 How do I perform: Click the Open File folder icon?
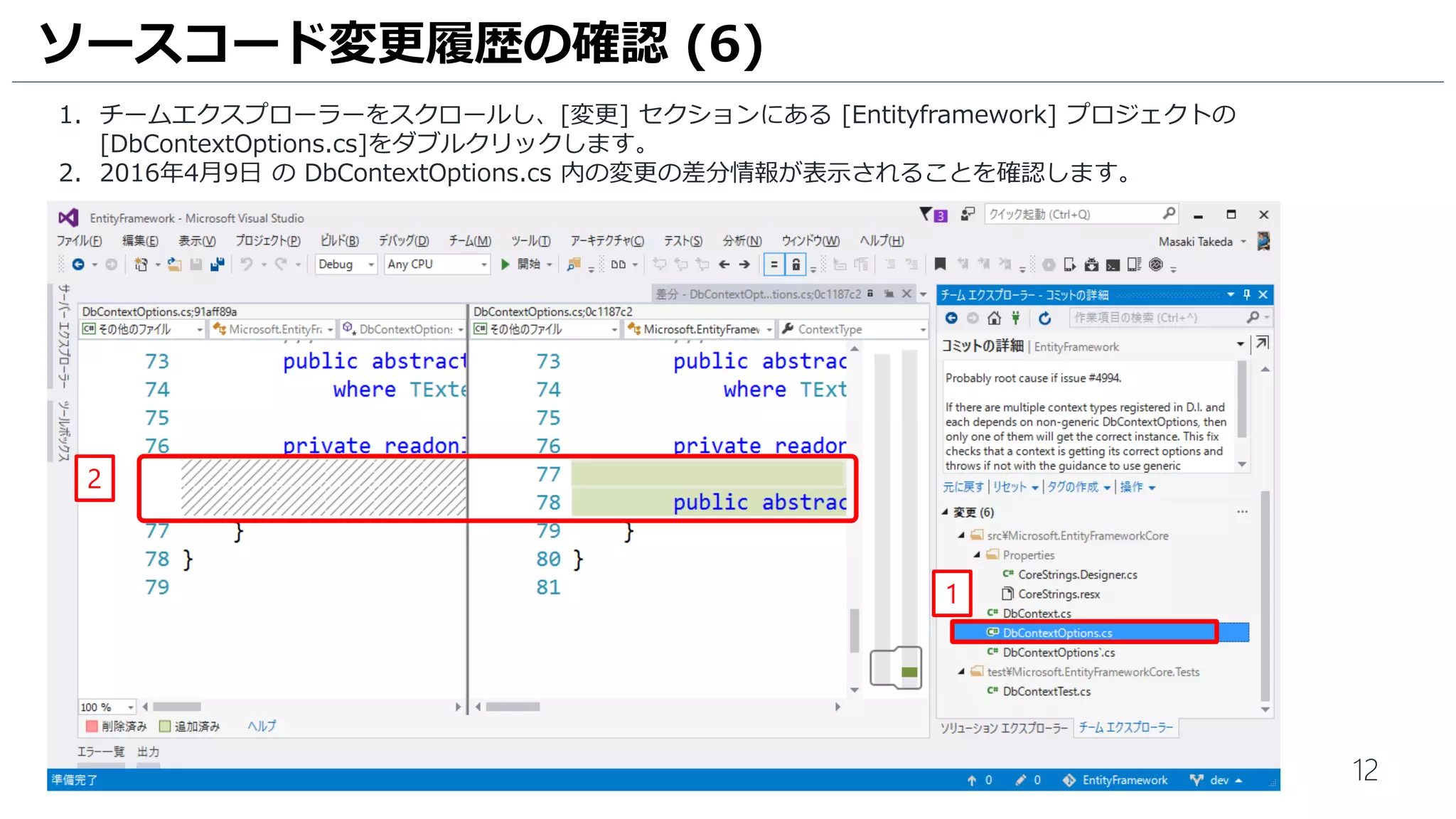point(174,264)
